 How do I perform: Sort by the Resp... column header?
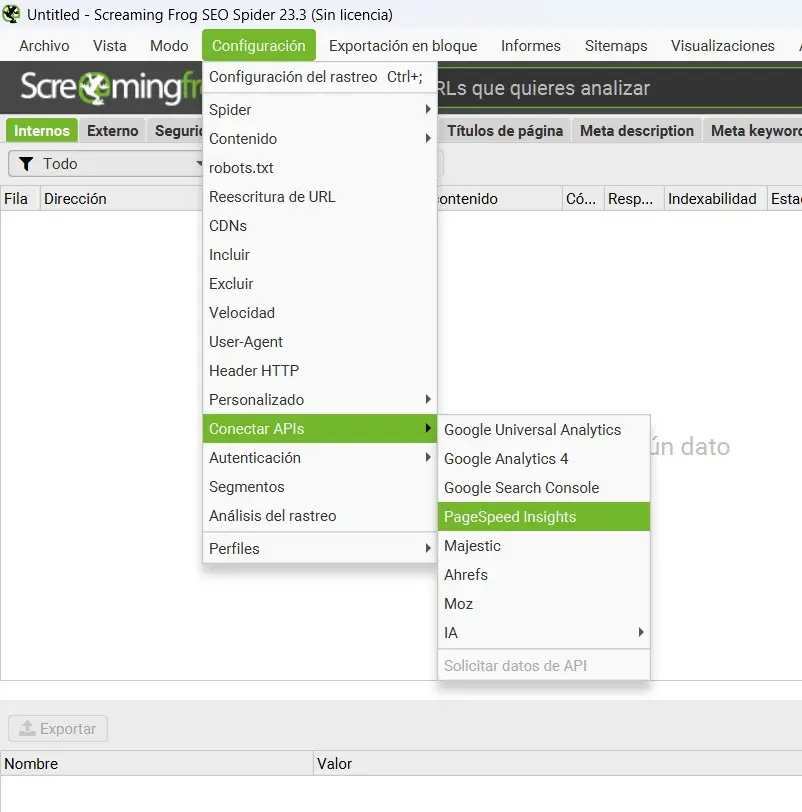coord(634,199)
